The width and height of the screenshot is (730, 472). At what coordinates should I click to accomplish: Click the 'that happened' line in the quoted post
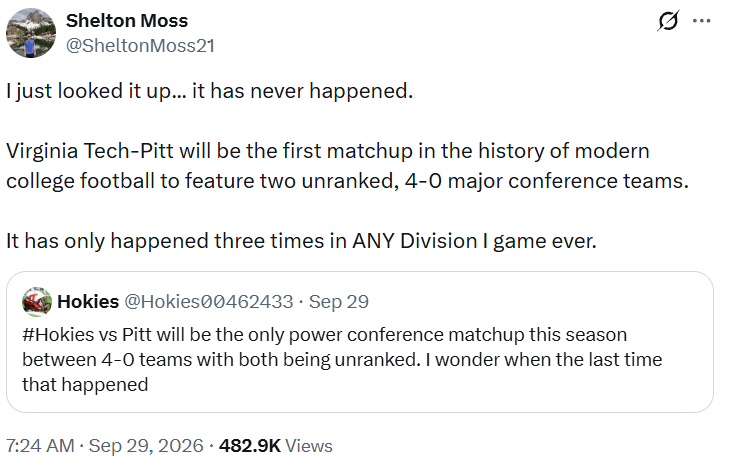tap(85, 385)
